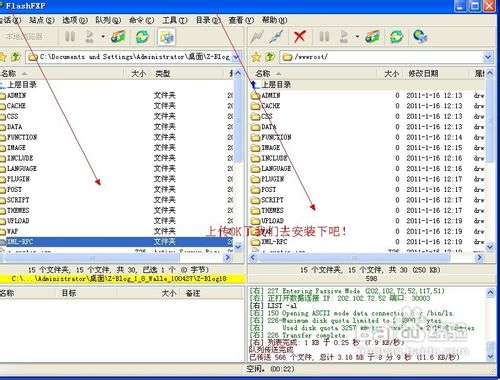Open the 帮助 (Help) menu
Screen dimensions: 500x380
tap(274, 20)
